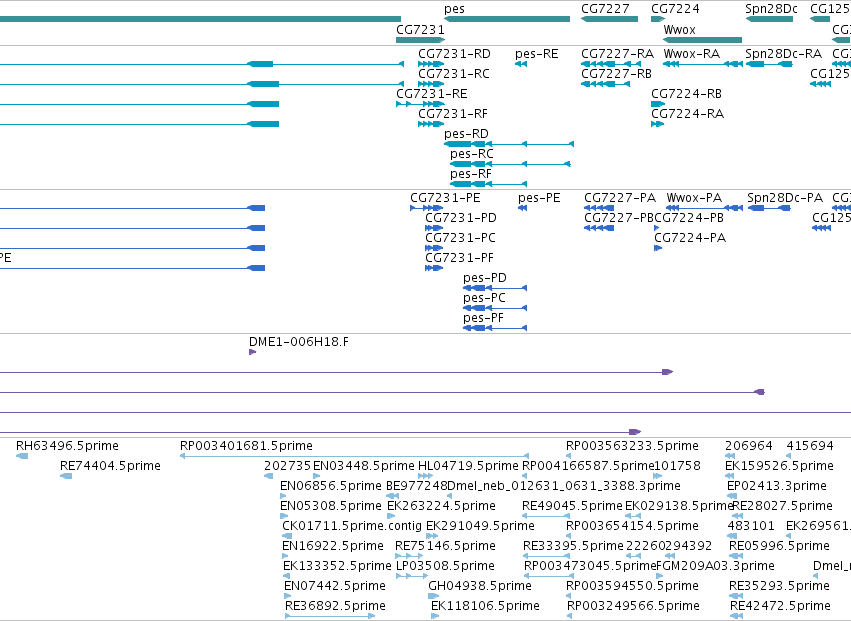This screenshot has height=621, width=851.
Task: Click protein label CG7227-PA
Action: click(620, 198)
